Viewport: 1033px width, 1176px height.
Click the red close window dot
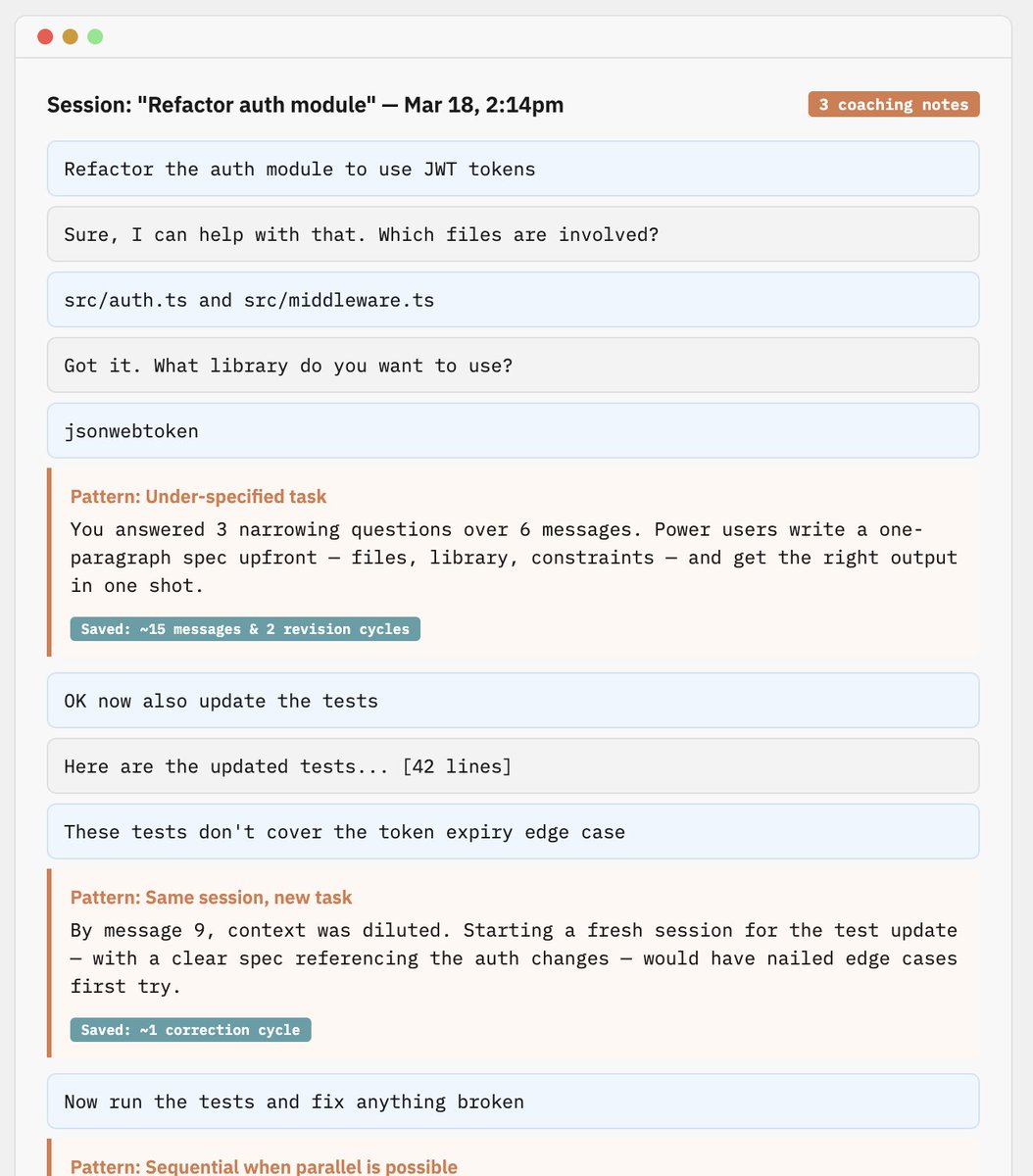[45, 37]
